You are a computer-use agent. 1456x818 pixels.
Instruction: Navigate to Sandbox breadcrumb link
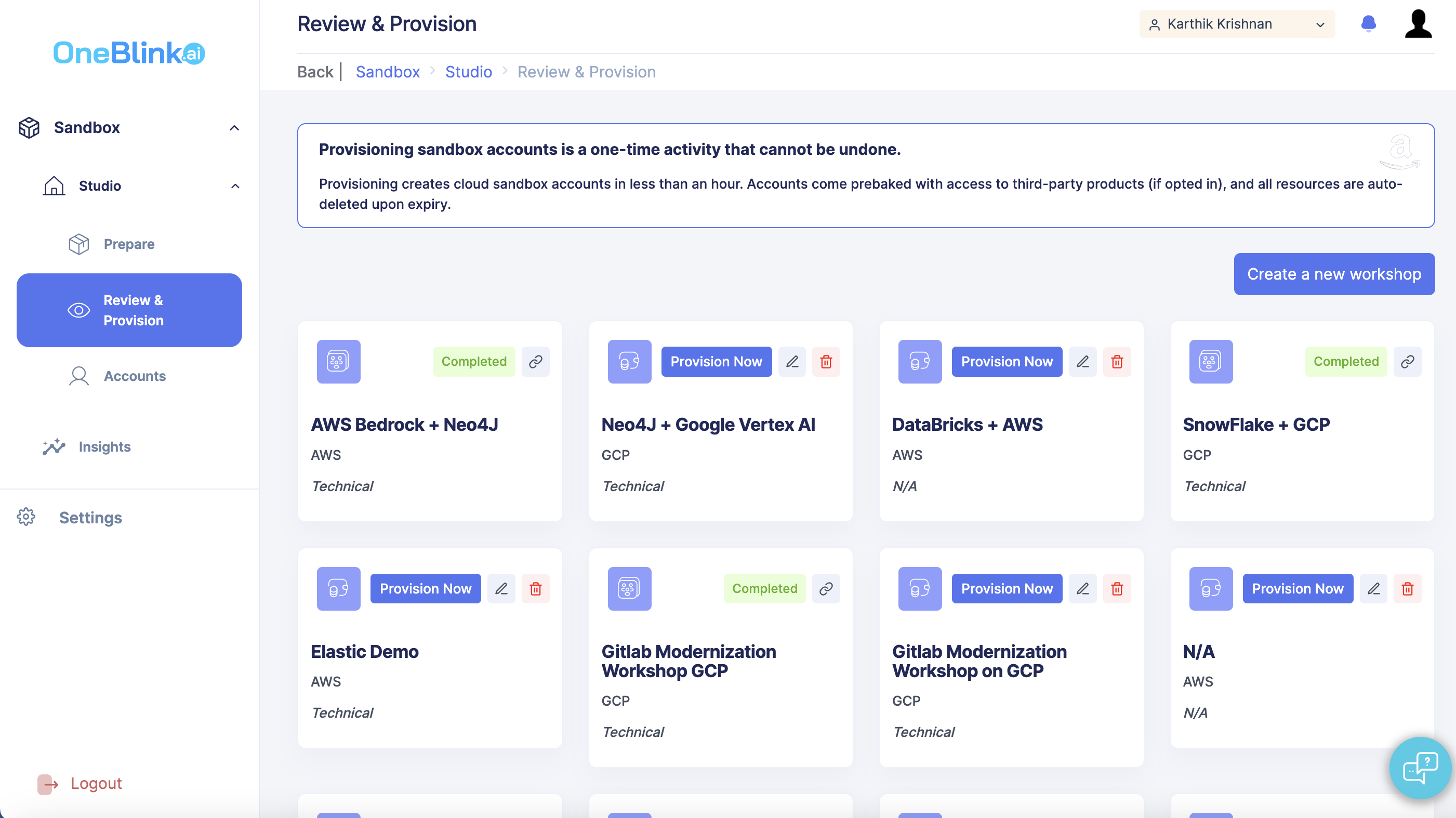click(x=388, y=72)
